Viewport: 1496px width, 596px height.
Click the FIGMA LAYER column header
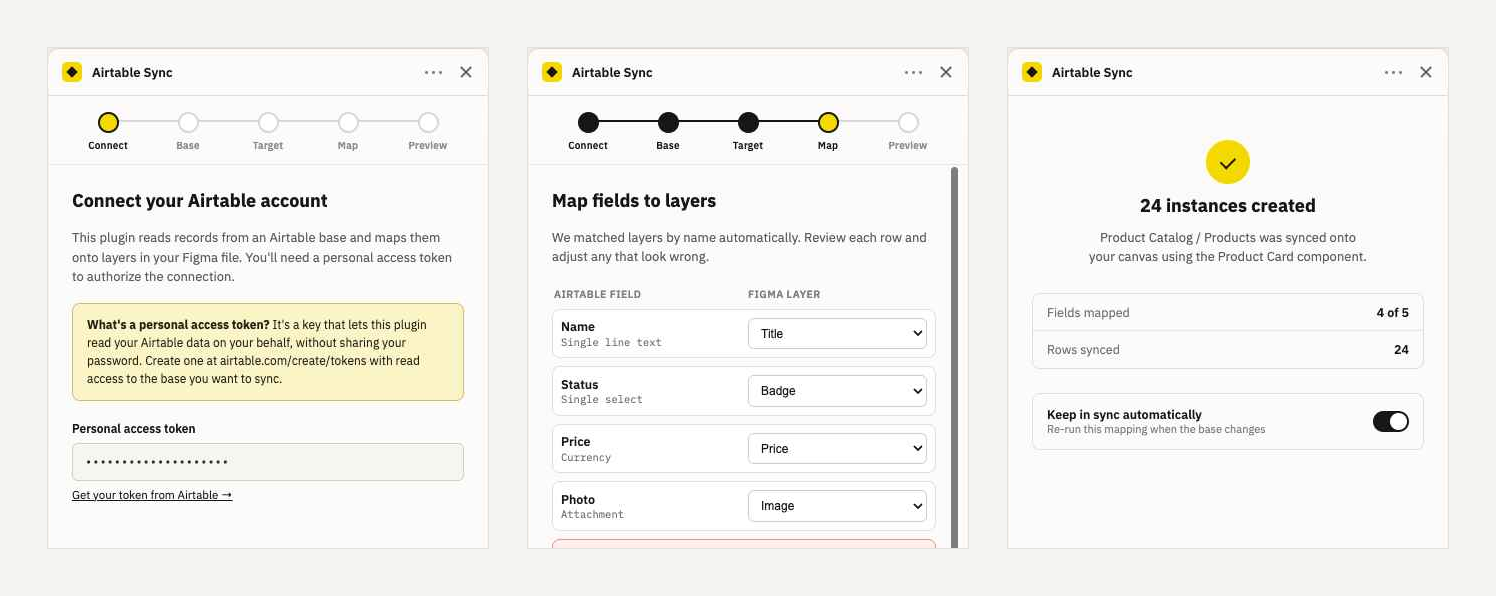click(x=784, y=294)
